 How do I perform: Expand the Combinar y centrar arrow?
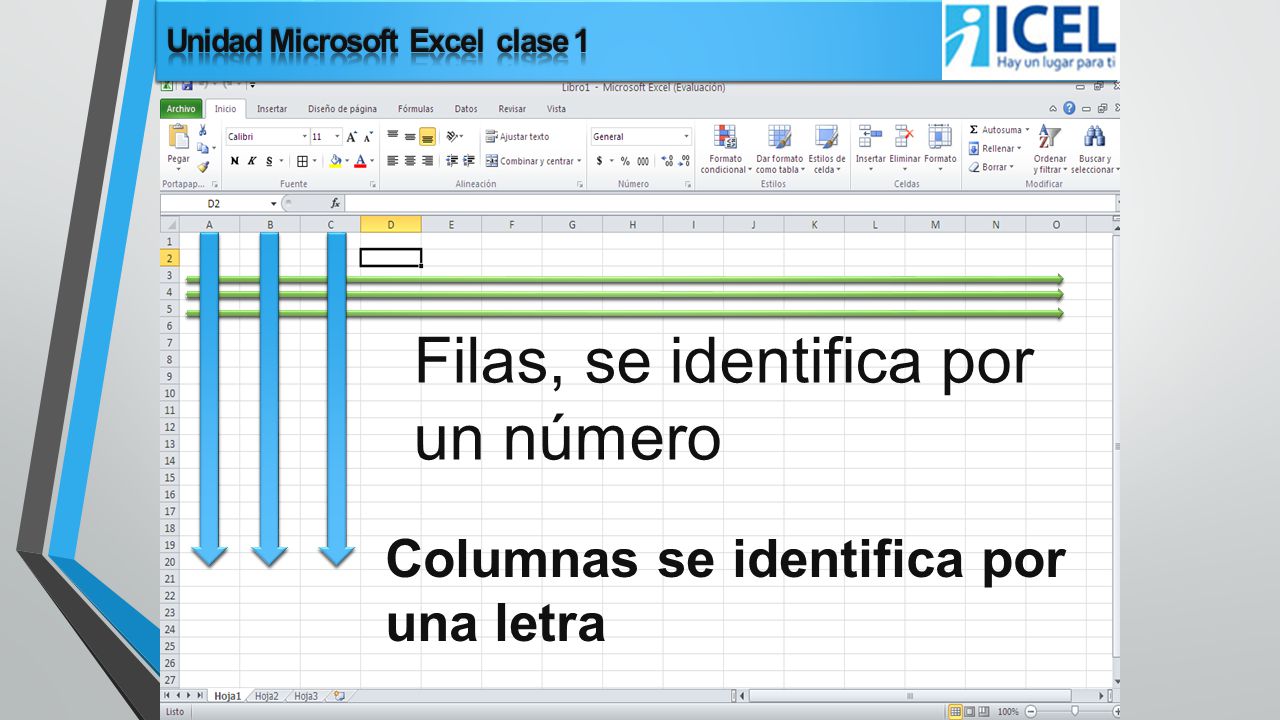pyautogui.click(x=579, y=161)
